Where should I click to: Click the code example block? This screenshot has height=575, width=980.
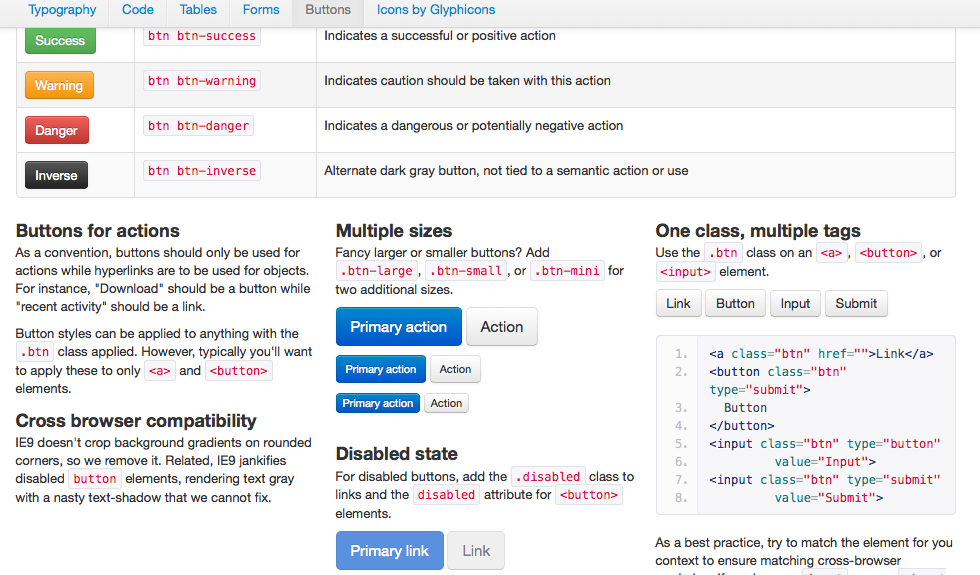(x=805, y=425)
